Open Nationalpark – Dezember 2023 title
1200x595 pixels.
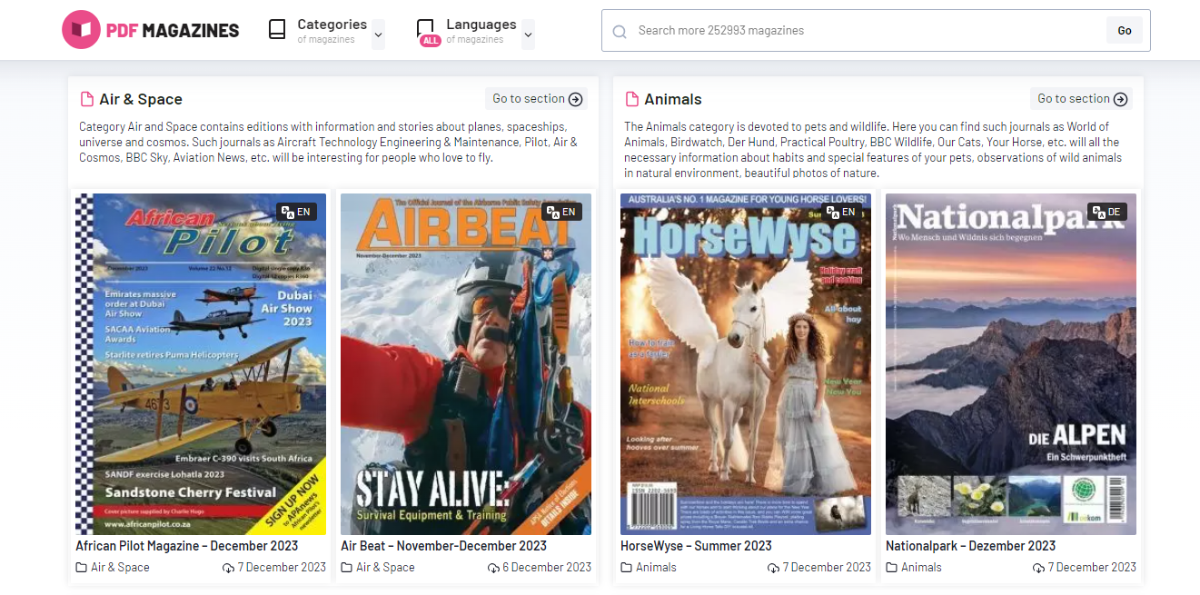point(970,546)
